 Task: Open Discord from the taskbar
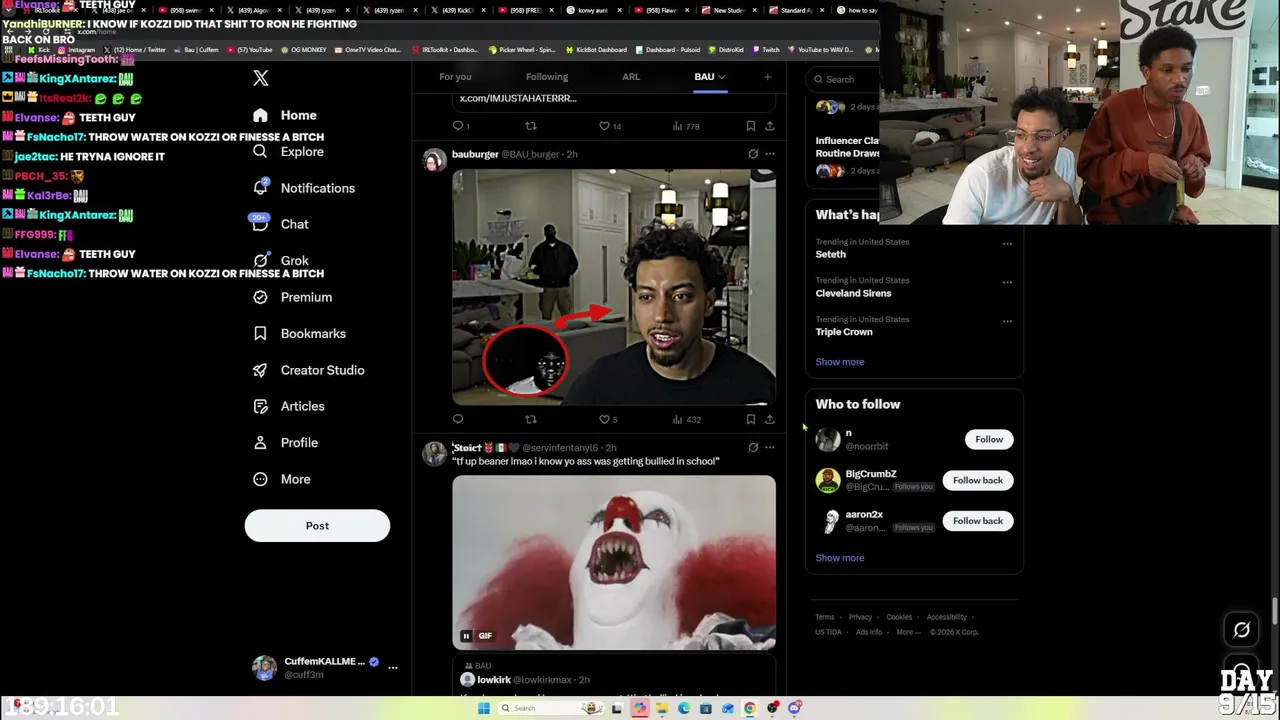click(x=794, y=708)
